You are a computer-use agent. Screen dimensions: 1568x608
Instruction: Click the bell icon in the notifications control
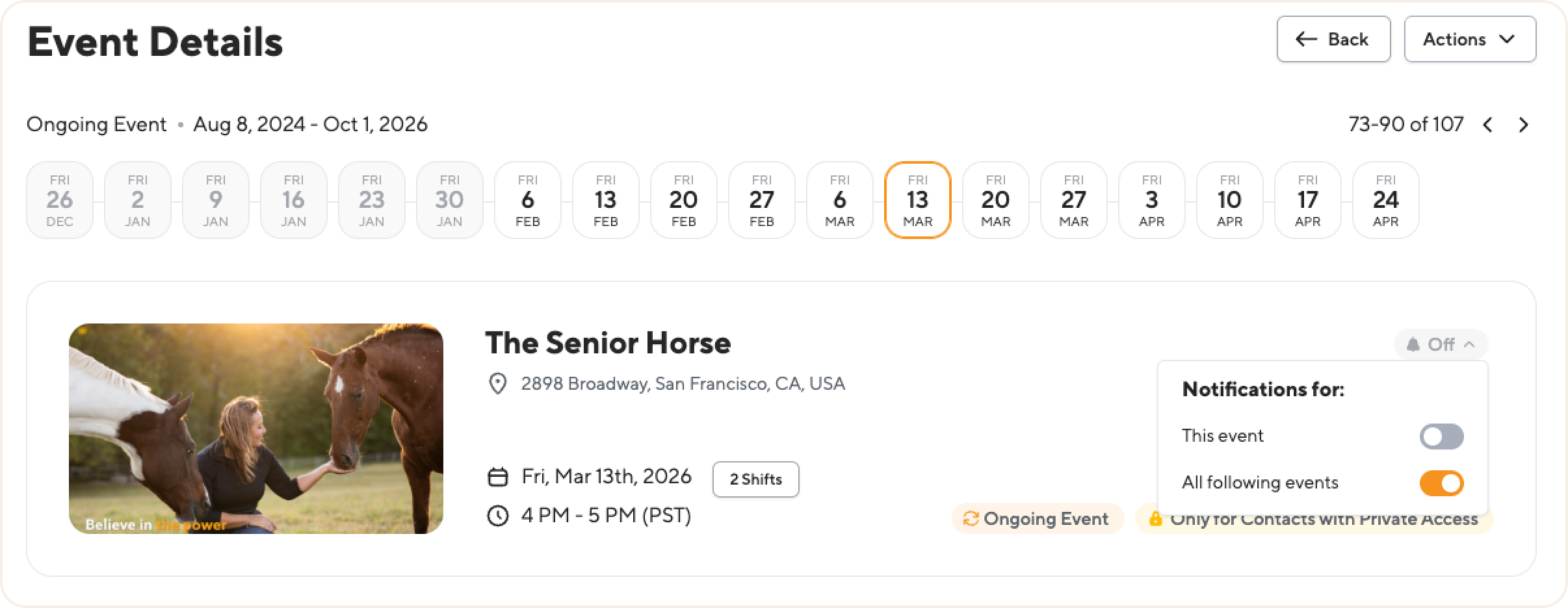1413,345
